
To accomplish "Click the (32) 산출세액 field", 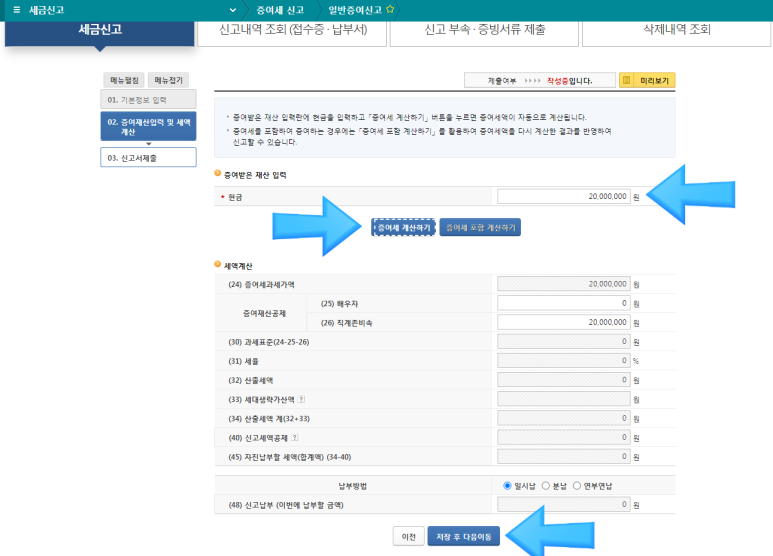I will point(563,380).
